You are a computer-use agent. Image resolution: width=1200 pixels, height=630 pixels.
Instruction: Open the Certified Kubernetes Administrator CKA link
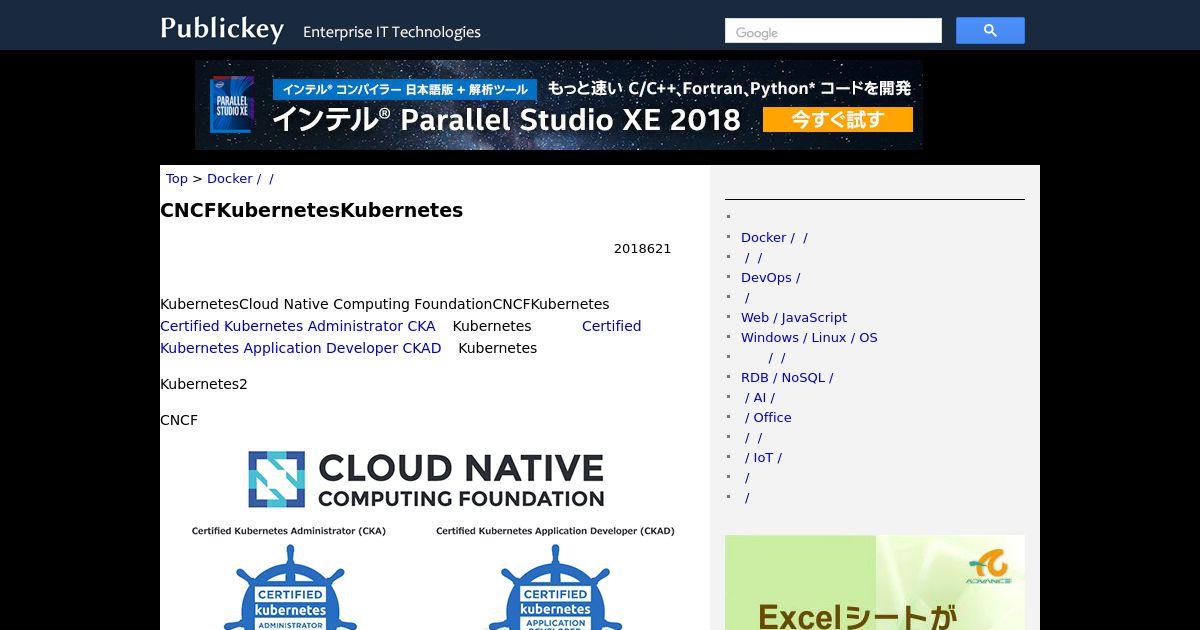point(298,326)
